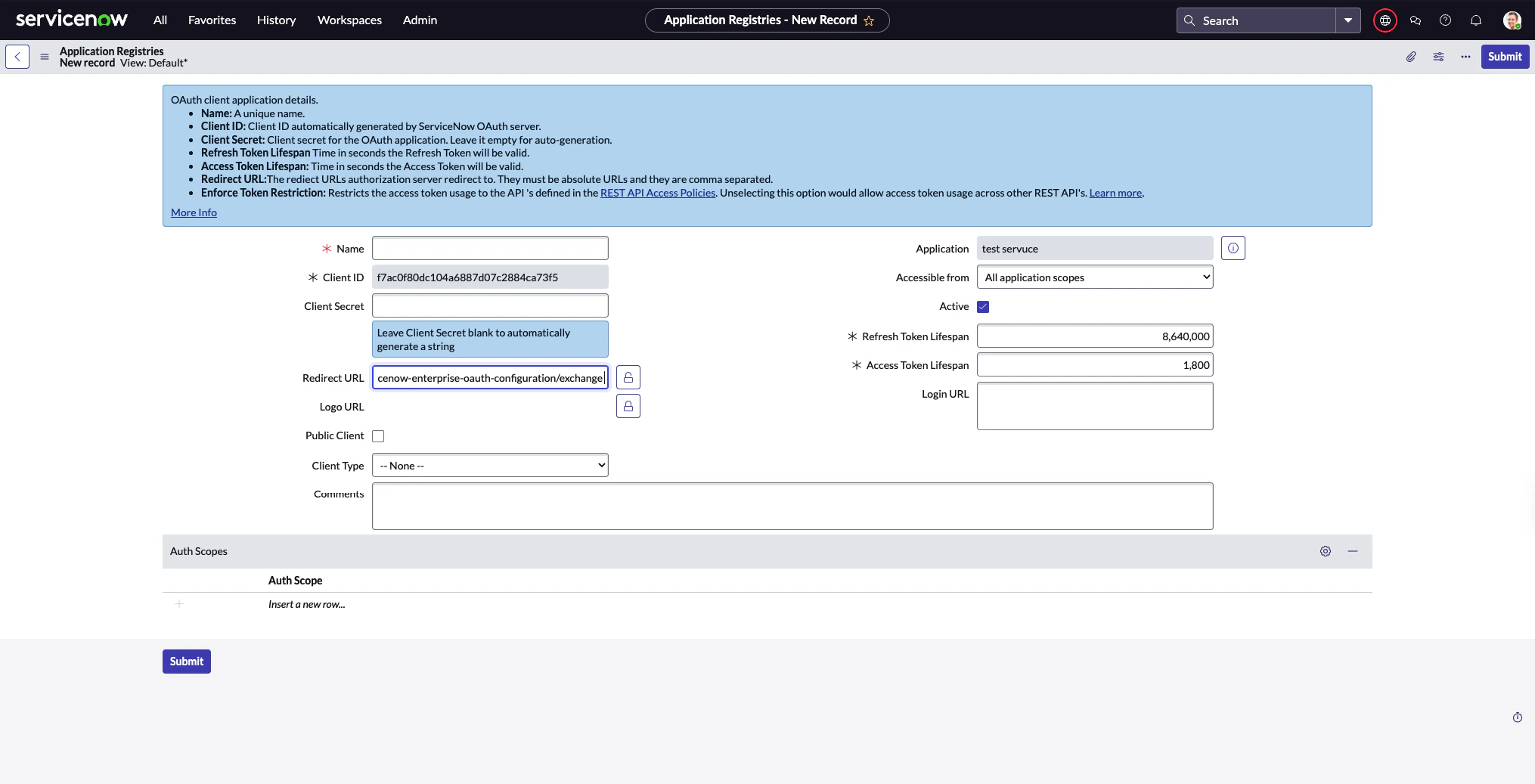The width and height of the screenshot is (1535, 784).
Task: Open the More Info link
Action: coord(194,212)
